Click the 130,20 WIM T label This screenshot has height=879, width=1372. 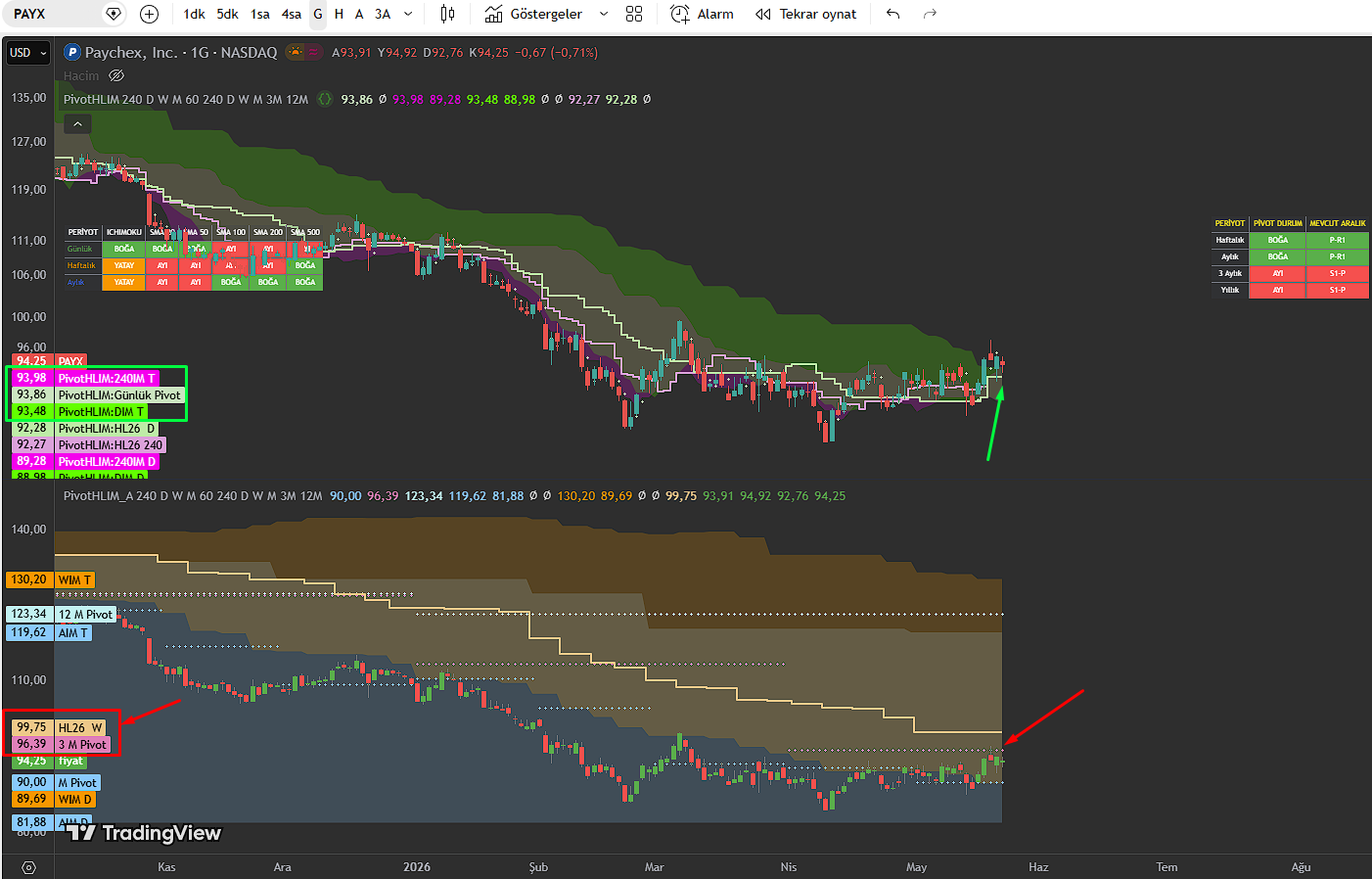click(x=50, y=580)
